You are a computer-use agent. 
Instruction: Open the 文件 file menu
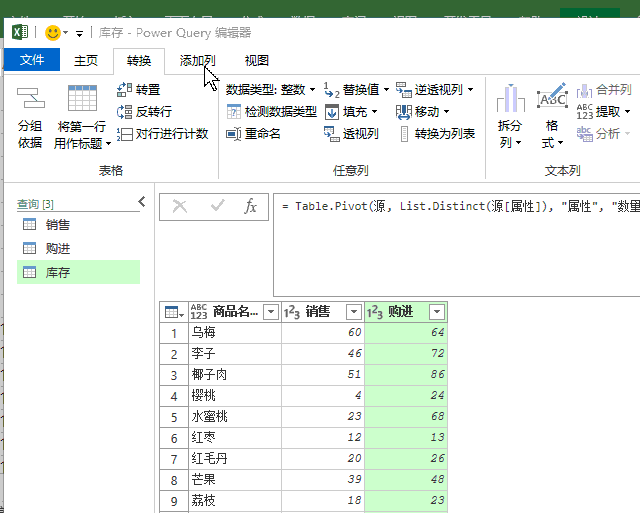pyautogui.click(x=32, y=60)
